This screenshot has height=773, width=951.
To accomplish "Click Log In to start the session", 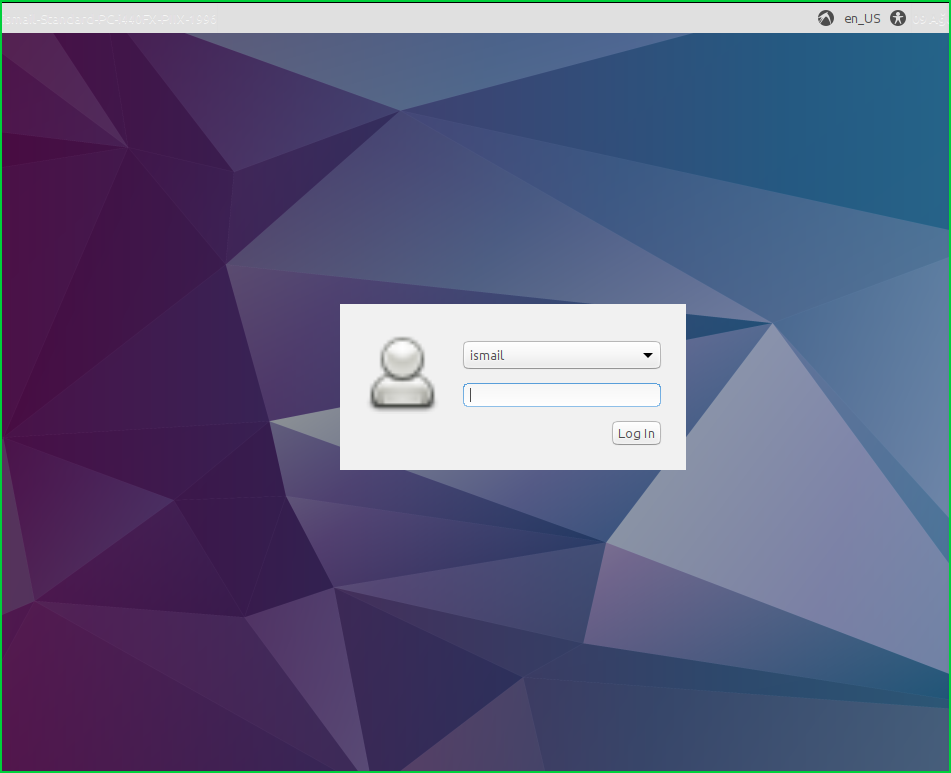I will coord(636,433).
